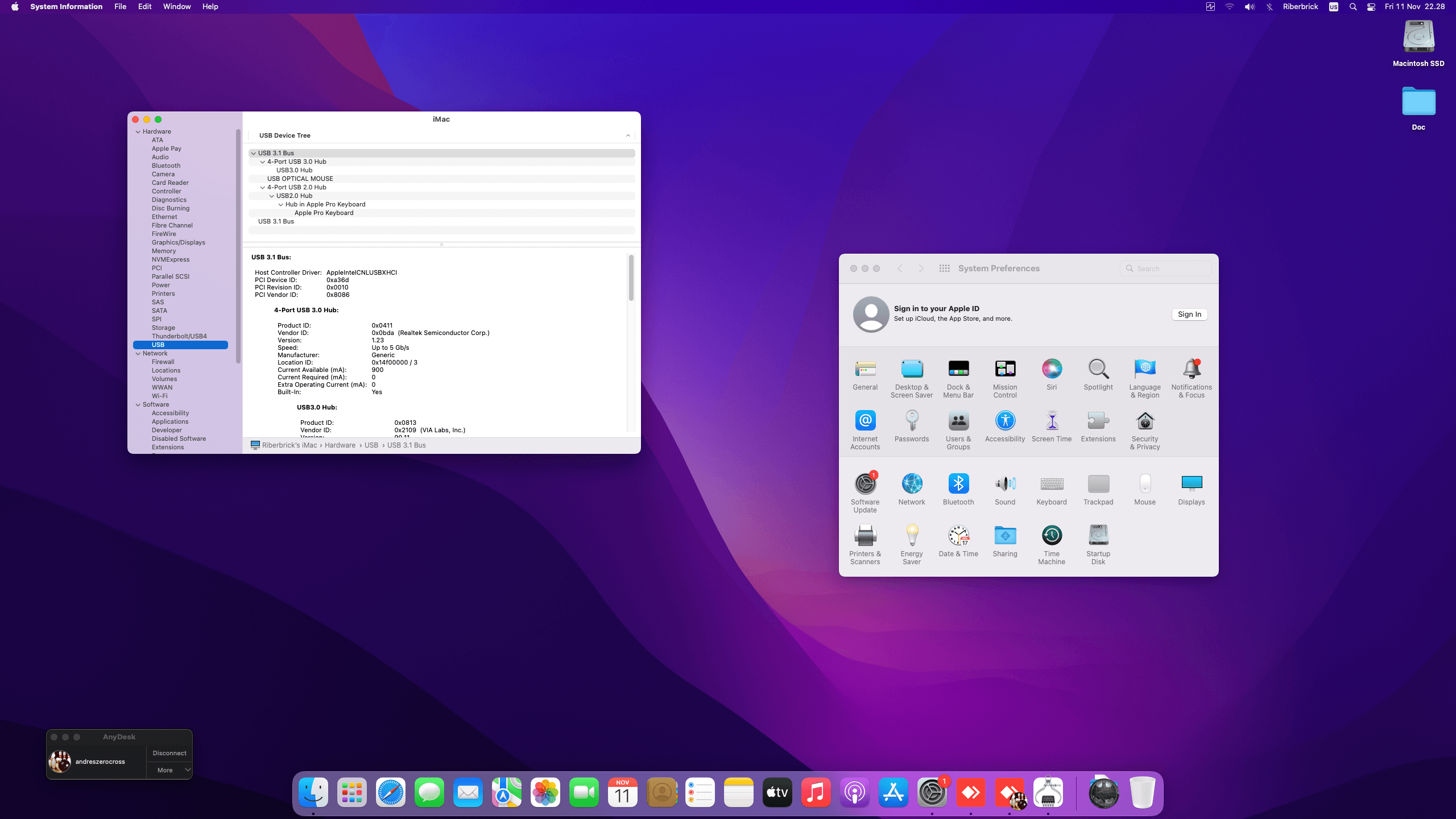
Task: Open the Window menu
Action: 177,7
